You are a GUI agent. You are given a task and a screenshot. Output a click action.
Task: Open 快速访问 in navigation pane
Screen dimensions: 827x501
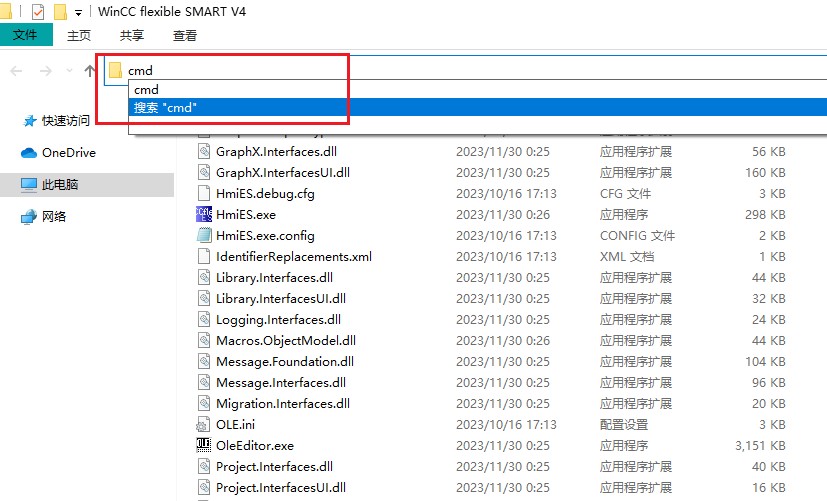(x=66, y=121)
